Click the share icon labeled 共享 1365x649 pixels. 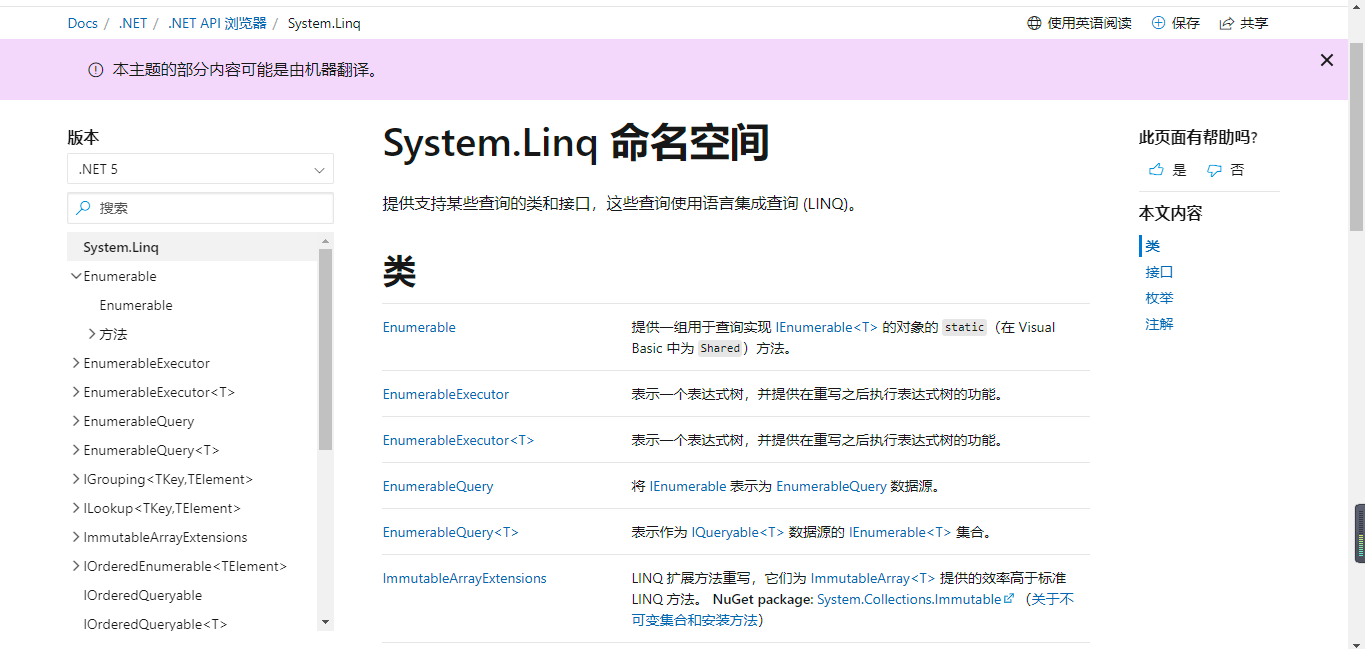(1227, 22)
